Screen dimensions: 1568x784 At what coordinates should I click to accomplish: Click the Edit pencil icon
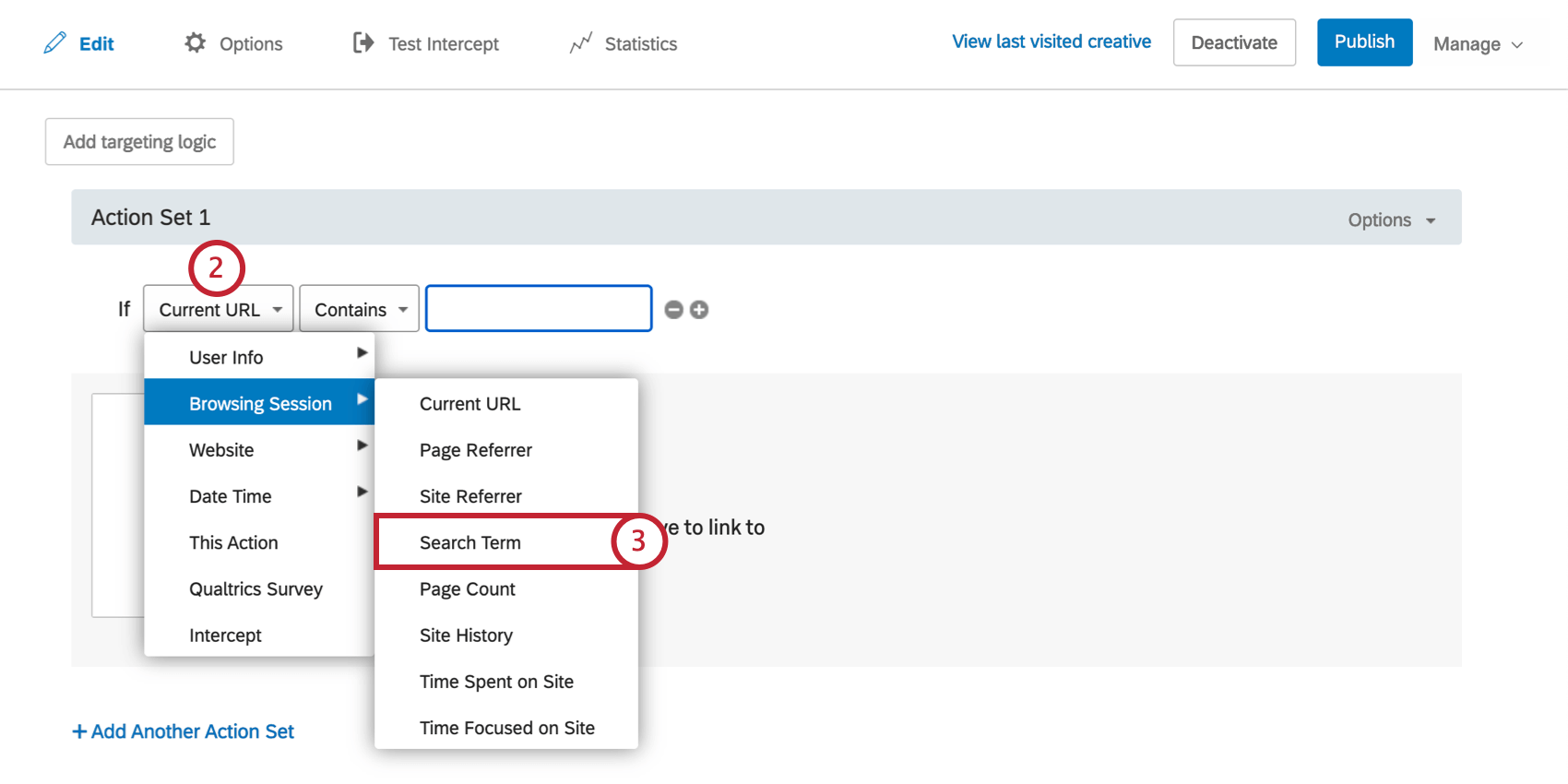coord(55,43)
